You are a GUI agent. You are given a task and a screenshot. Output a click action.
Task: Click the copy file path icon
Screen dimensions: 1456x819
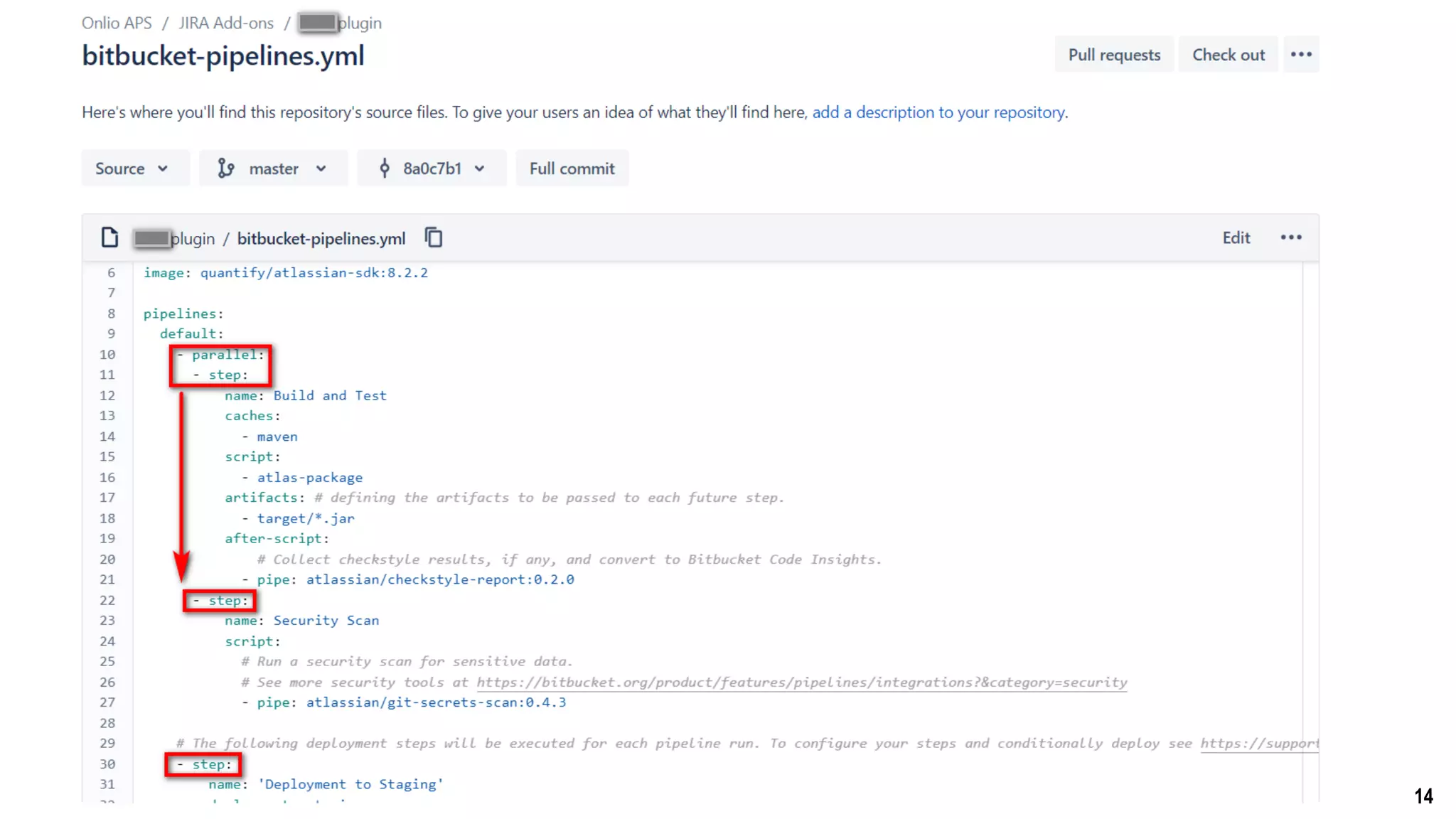[x=434, y=237]
